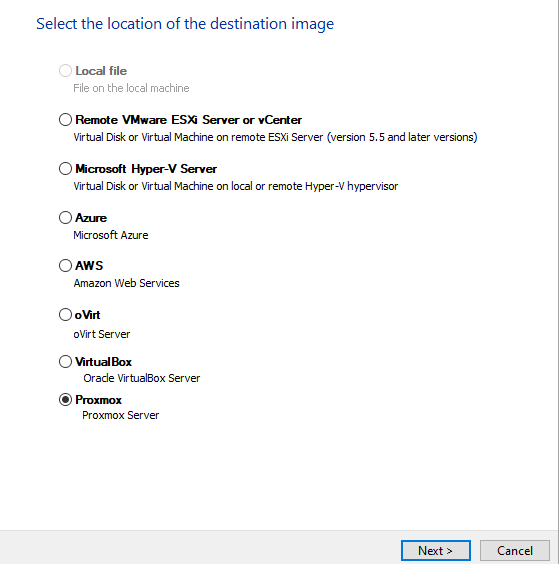The image size is (559, 564).
Task: Select the Azure destination radio button
Action: coord(65,217)
